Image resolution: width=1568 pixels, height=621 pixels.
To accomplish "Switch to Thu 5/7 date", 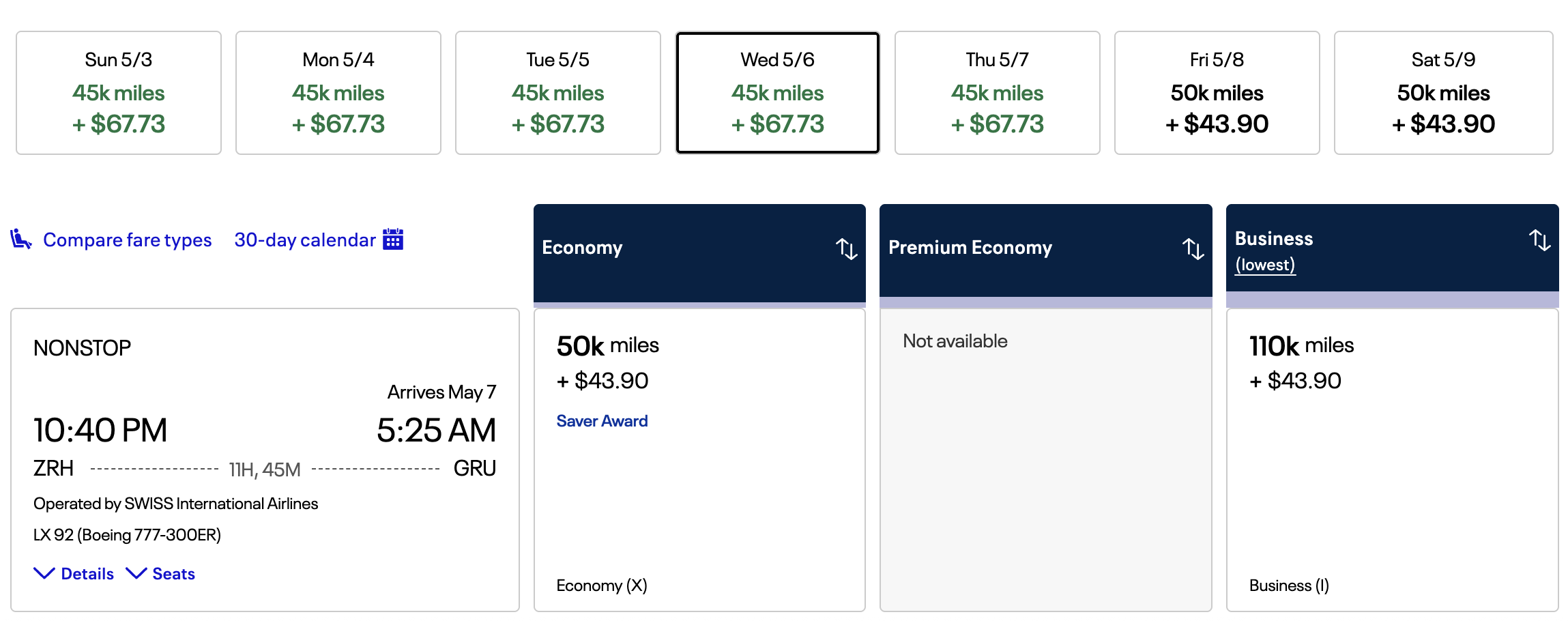I will (998, 93).
